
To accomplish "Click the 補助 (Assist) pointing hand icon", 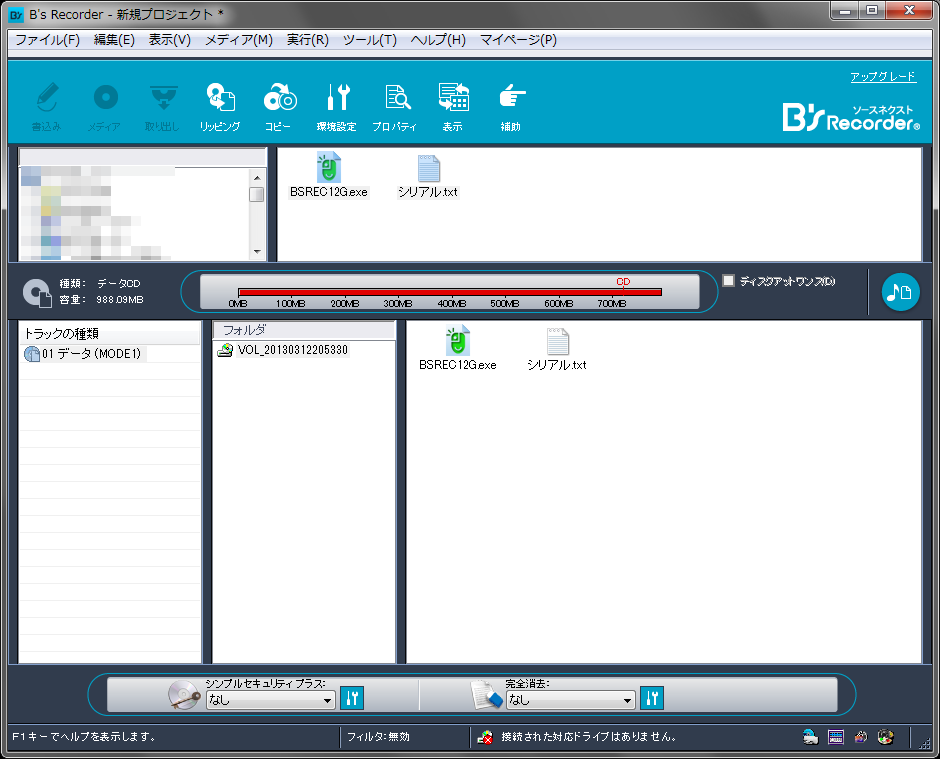I will pyautogui.click(x=511, y=107).
